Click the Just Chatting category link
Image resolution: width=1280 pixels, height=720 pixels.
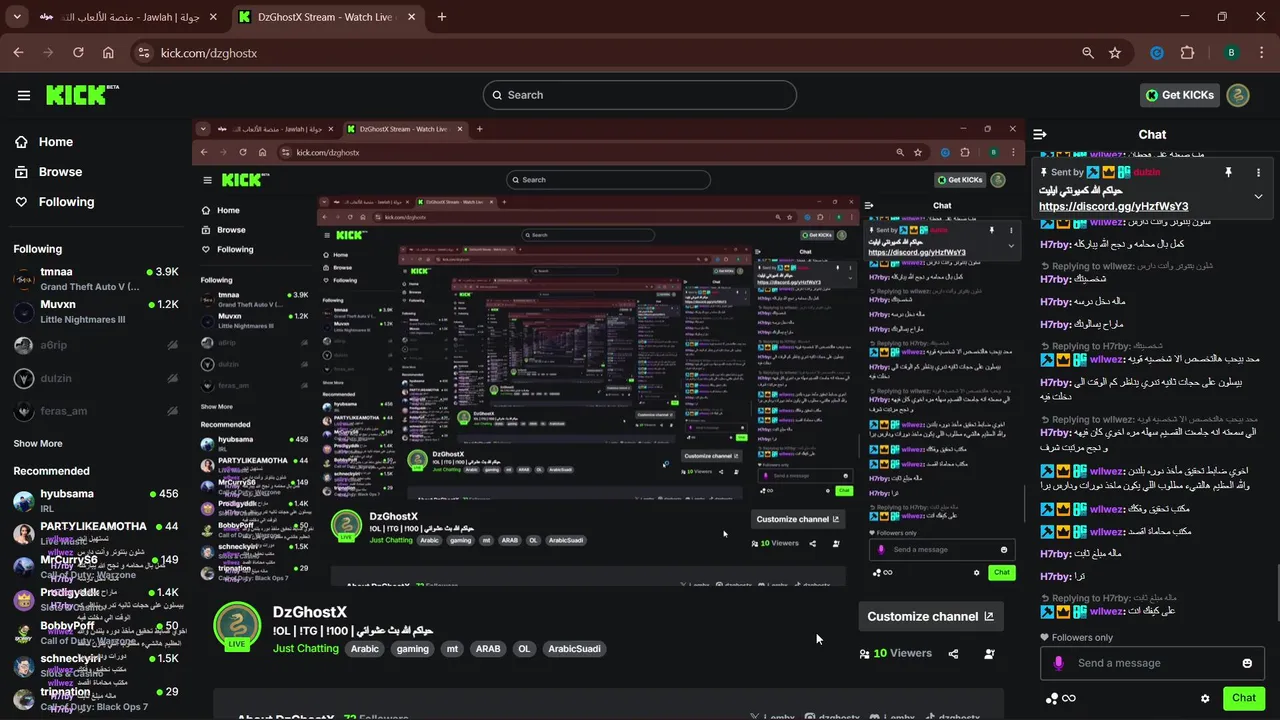point(306,649)
